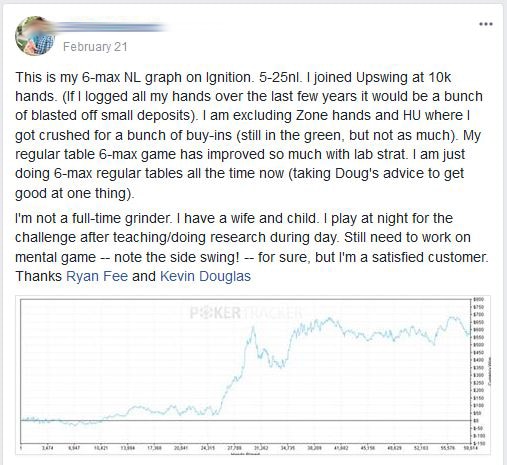Click the PokerTracker watermark logo in the graph
507x465 pixels.
247,313
